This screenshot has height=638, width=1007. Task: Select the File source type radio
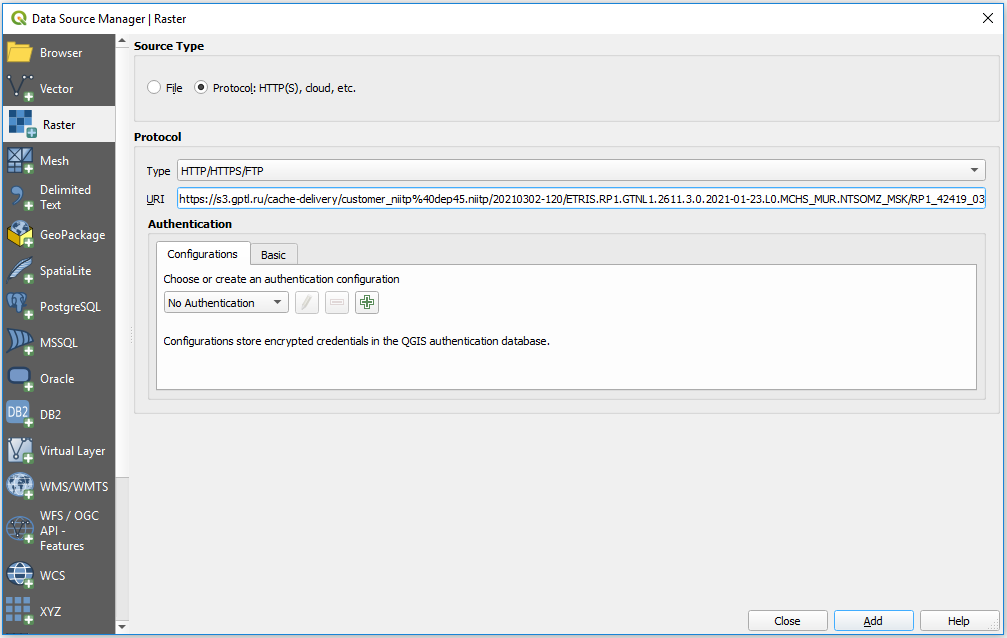[x=154, y=87]
